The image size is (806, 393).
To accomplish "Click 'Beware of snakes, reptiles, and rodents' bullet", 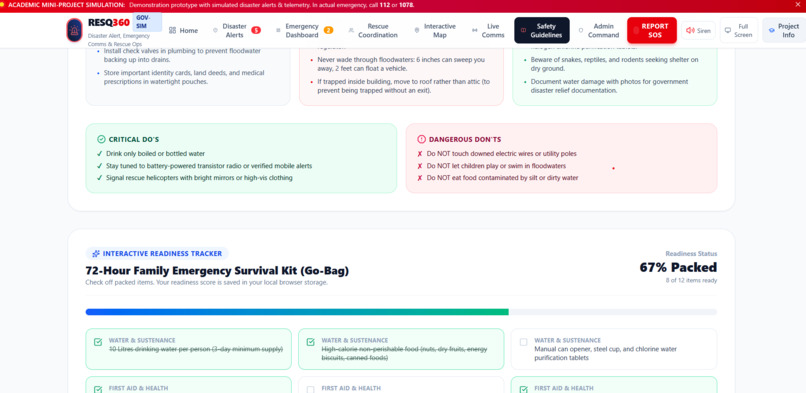I will click(x=614, y=64).
